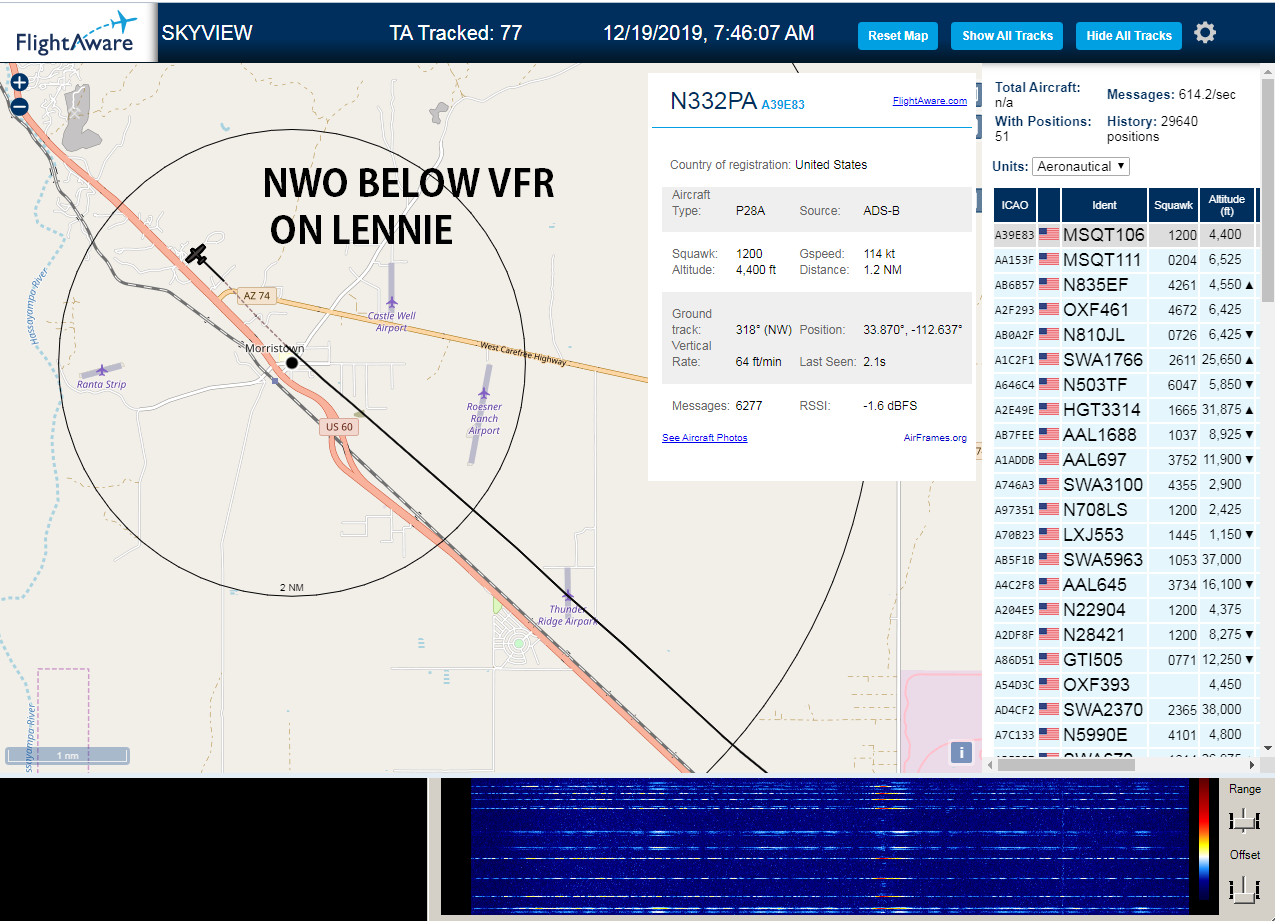
Task: Select the SWA2370 aircraft row
Action: (1125, 710)
